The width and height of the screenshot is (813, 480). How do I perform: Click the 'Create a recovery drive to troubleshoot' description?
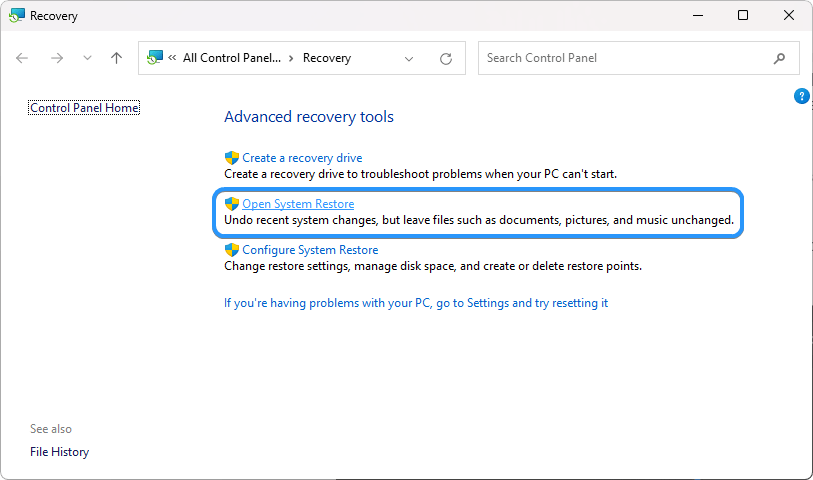click(x=420, y=174)
